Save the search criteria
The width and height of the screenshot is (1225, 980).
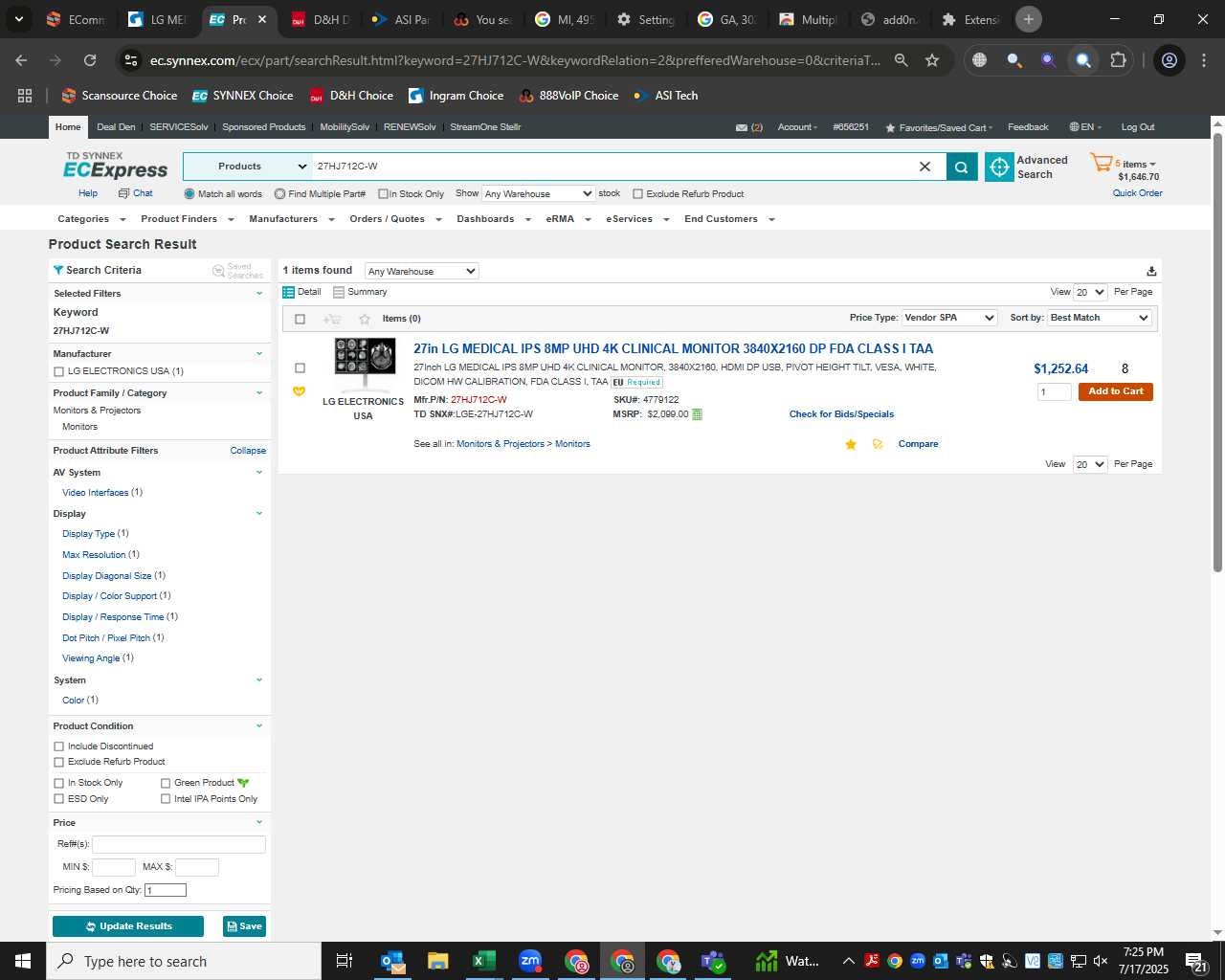click(244, 926)
